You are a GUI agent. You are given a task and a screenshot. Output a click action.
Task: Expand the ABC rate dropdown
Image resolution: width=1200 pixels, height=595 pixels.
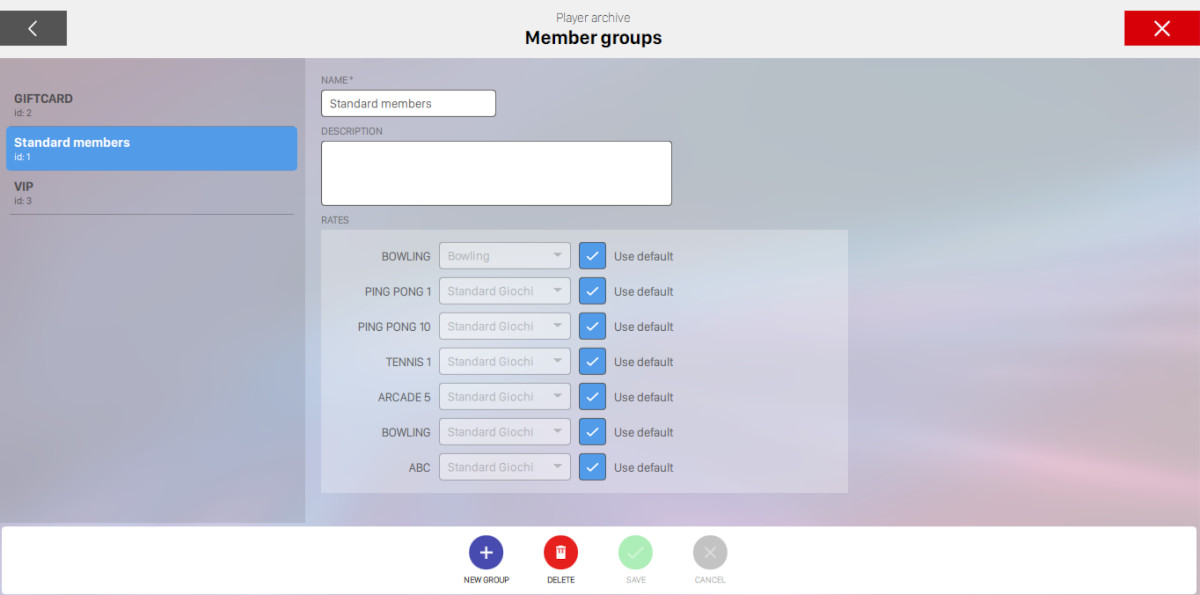504,467
